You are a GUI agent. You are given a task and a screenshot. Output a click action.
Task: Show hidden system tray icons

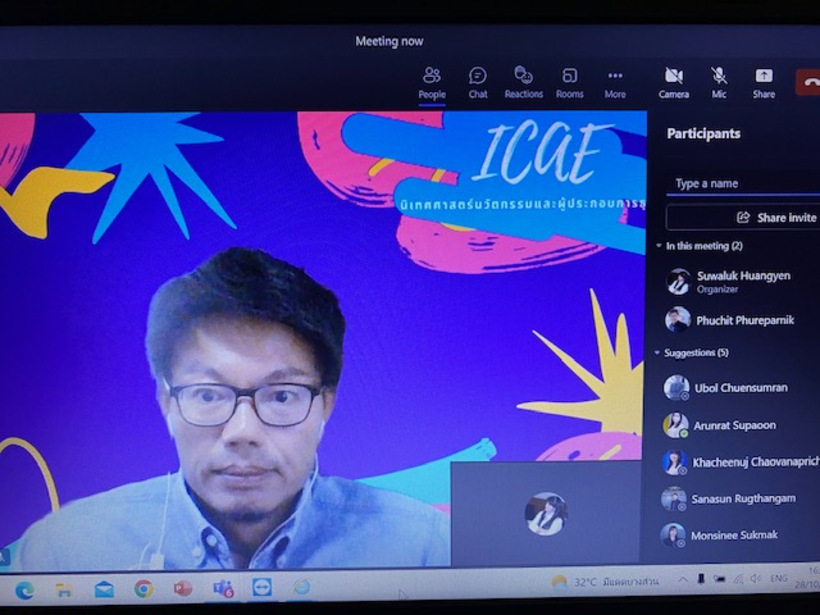683,579
